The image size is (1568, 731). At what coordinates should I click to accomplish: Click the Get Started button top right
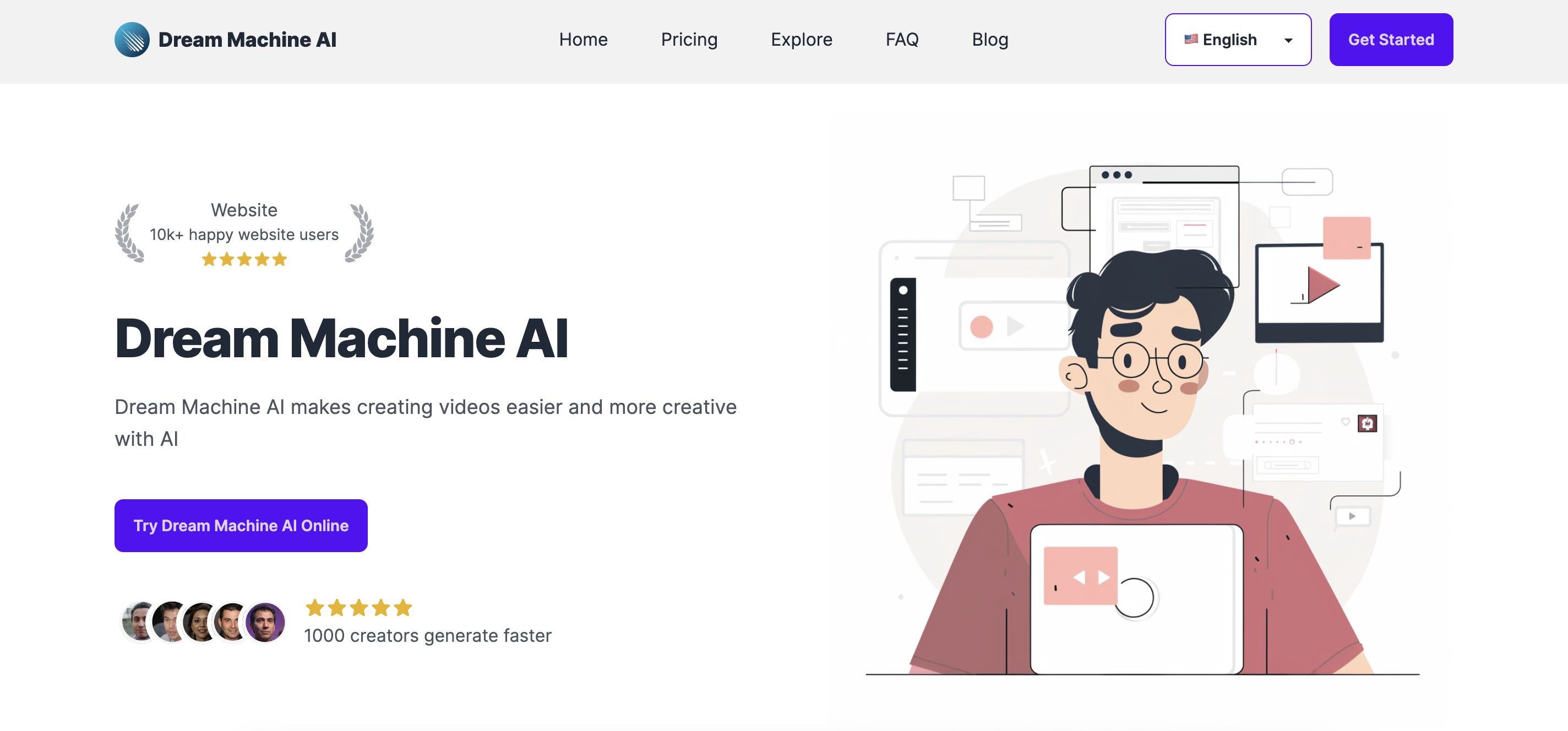(x=1391, y=40)
